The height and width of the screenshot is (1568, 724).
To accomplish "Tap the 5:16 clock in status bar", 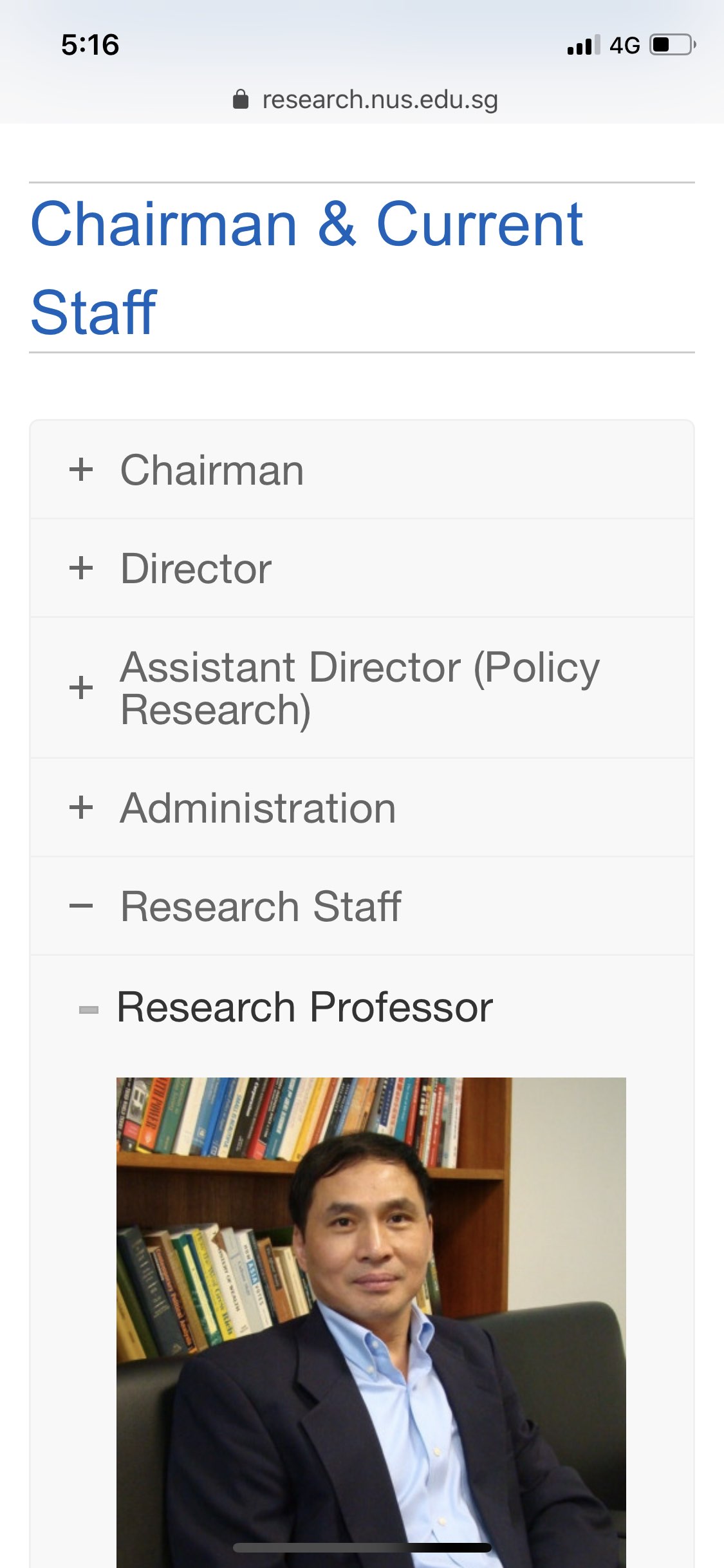I will tap(90, 45).
